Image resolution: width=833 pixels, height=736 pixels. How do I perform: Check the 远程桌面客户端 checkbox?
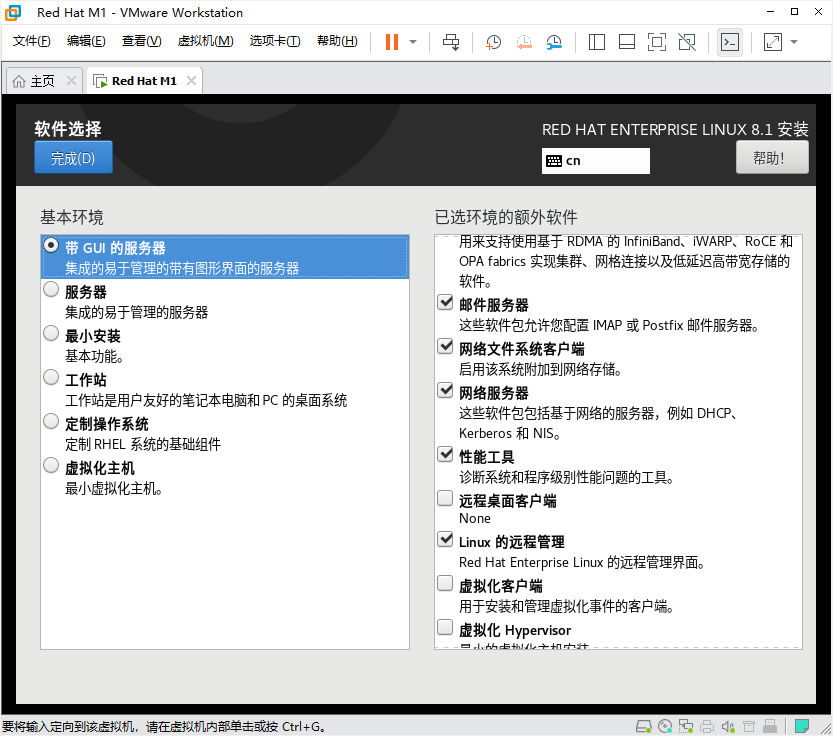pos(445,498)
